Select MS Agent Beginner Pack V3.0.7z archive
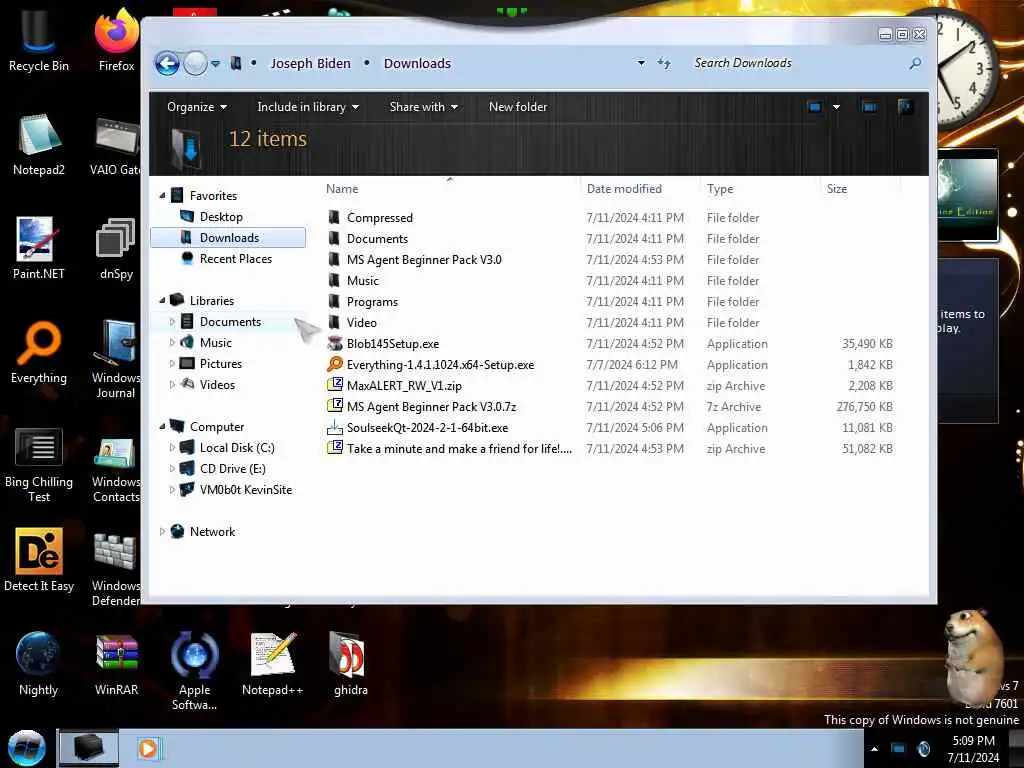 431,406
